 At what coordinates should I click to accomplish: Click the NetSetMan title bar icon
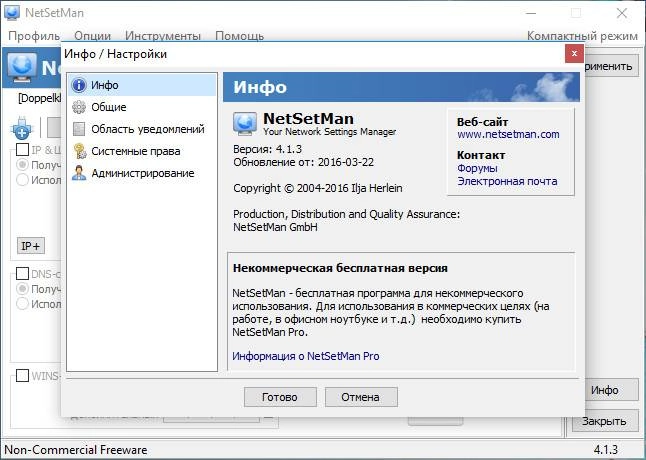point(12,12)
